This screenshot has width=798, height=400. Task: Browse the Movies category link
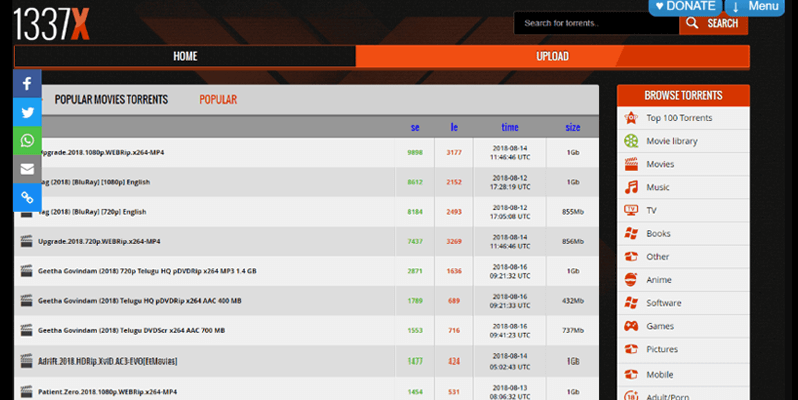660,164
